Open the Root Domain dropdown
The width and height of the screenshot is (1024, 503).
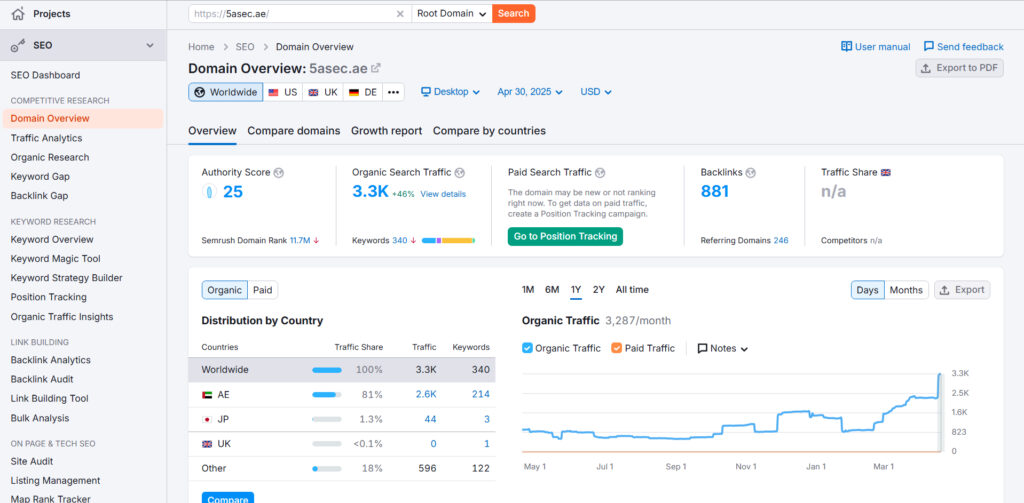[x=452, y=14]
